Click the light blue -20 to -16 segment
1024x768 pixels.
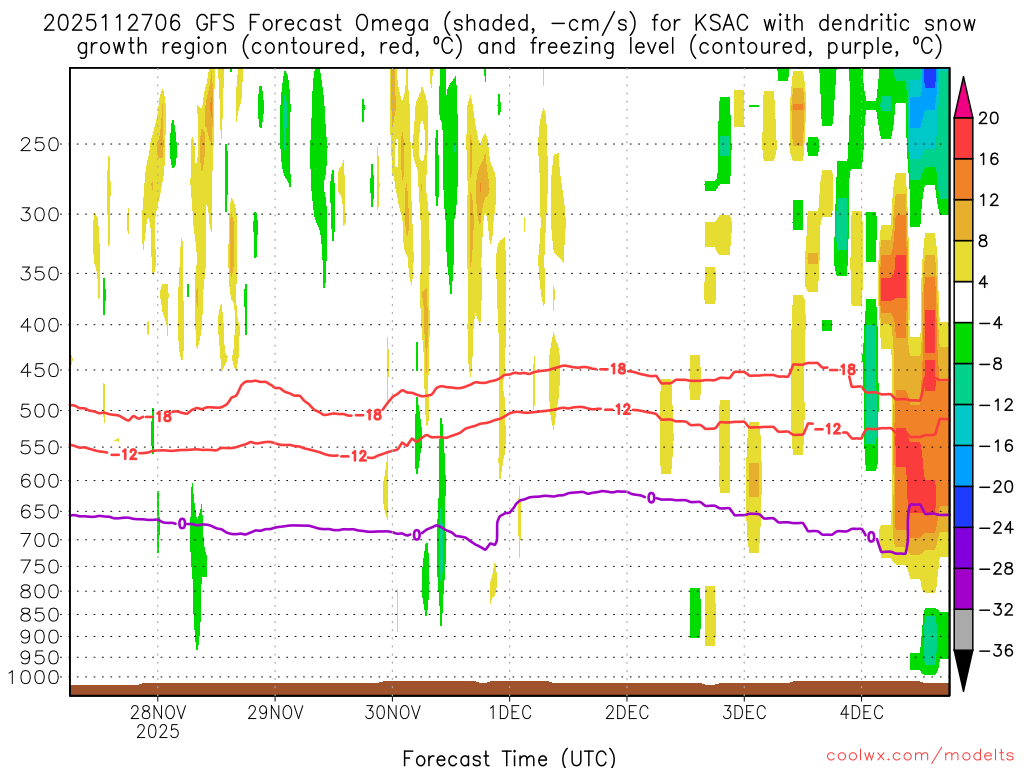point(963,466)
